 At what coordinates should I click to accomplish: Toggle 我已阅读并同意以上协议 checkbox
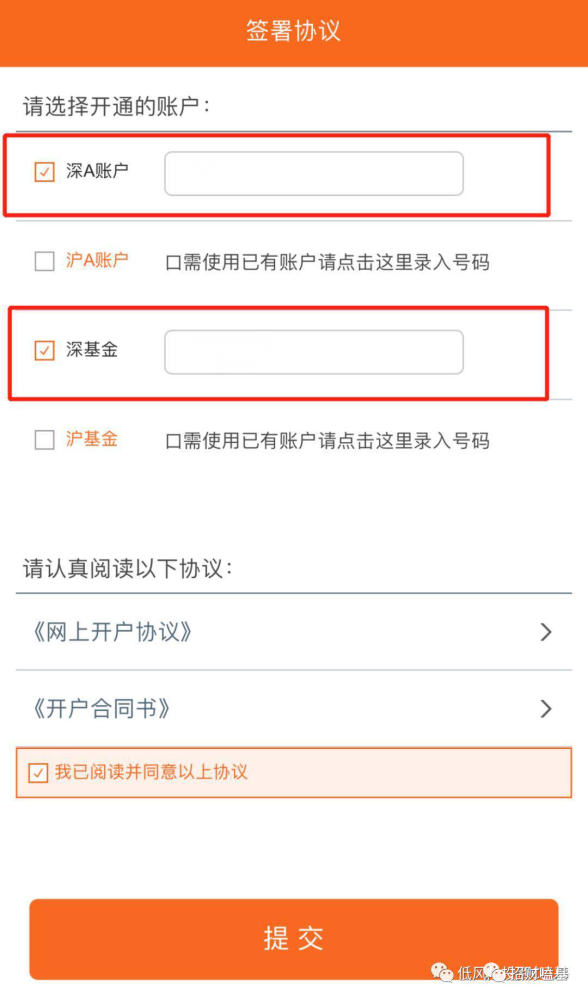pyautogui.click(x=38, y=772)
